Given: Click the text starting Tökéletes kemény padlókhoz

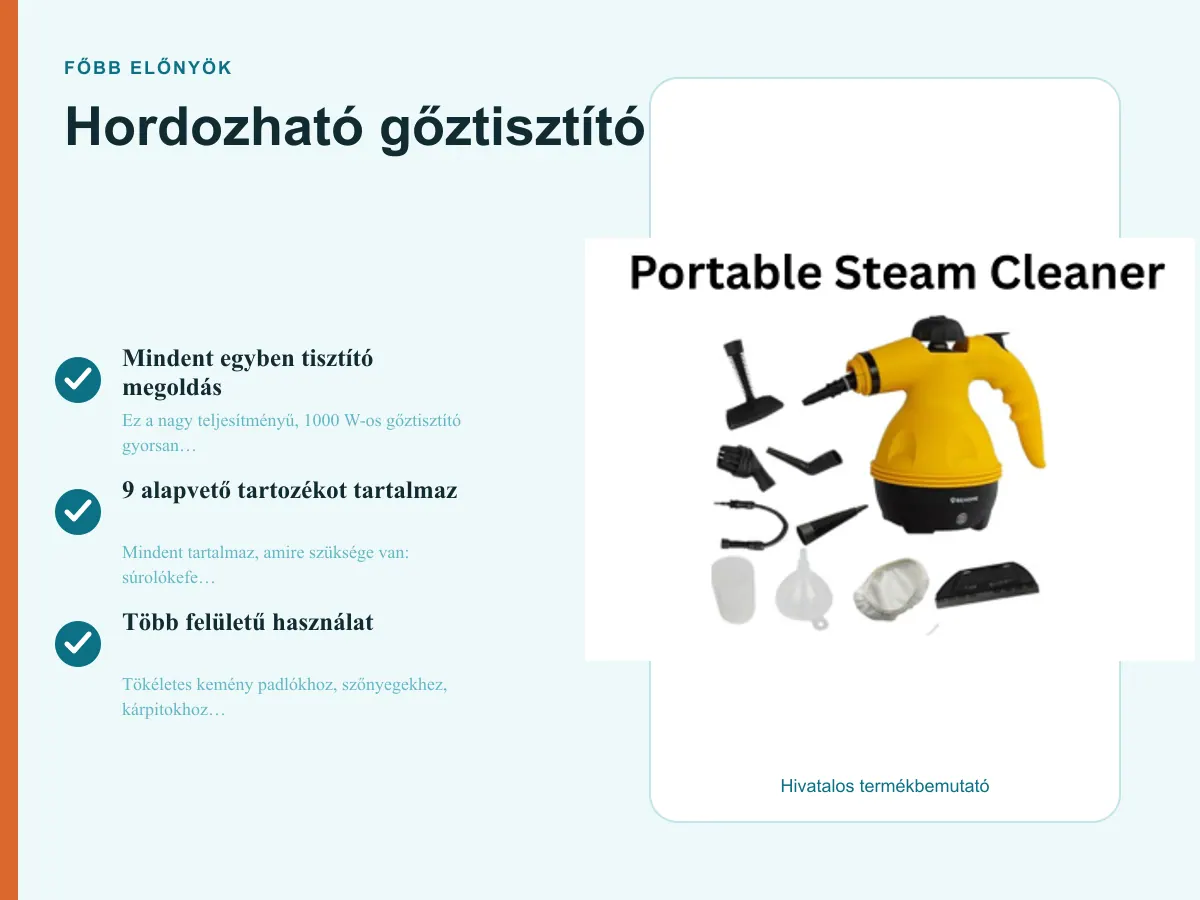Looking at the screenshot, I should pyautogui.click(x=284, y=697).
